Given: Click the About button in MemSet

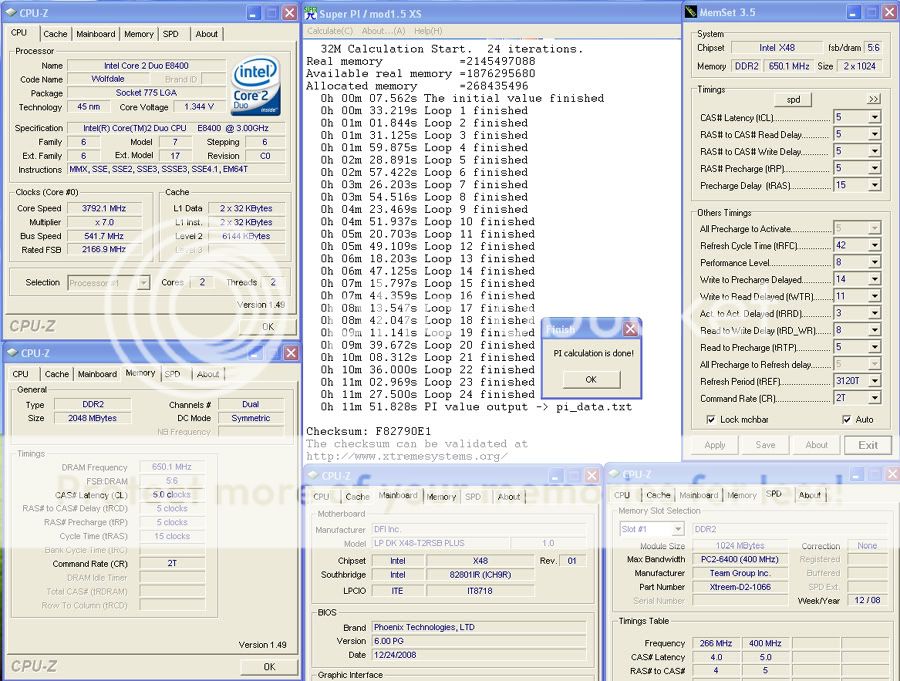Looking at the screenshot, I should [x=816, y=445].
